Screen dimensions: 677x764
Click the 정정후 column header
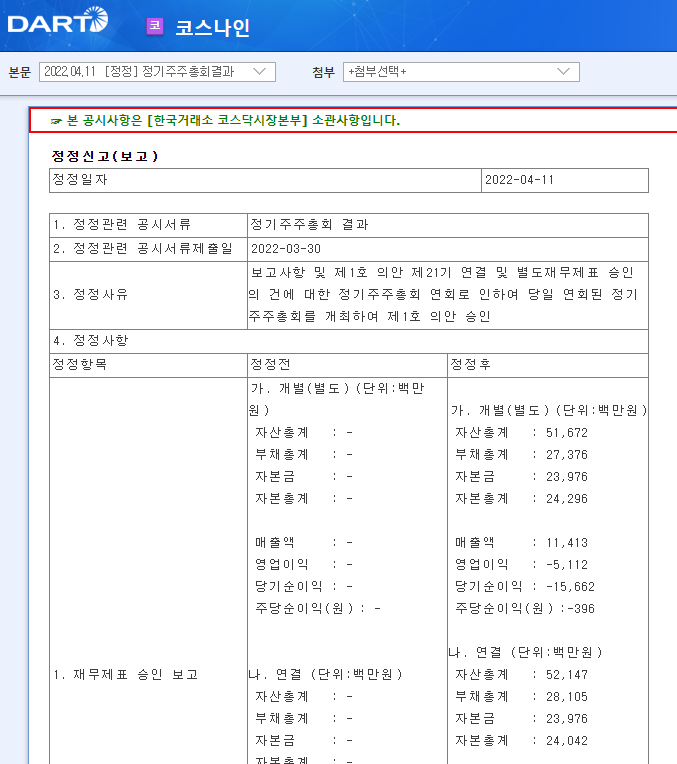[x=547, y=365]
